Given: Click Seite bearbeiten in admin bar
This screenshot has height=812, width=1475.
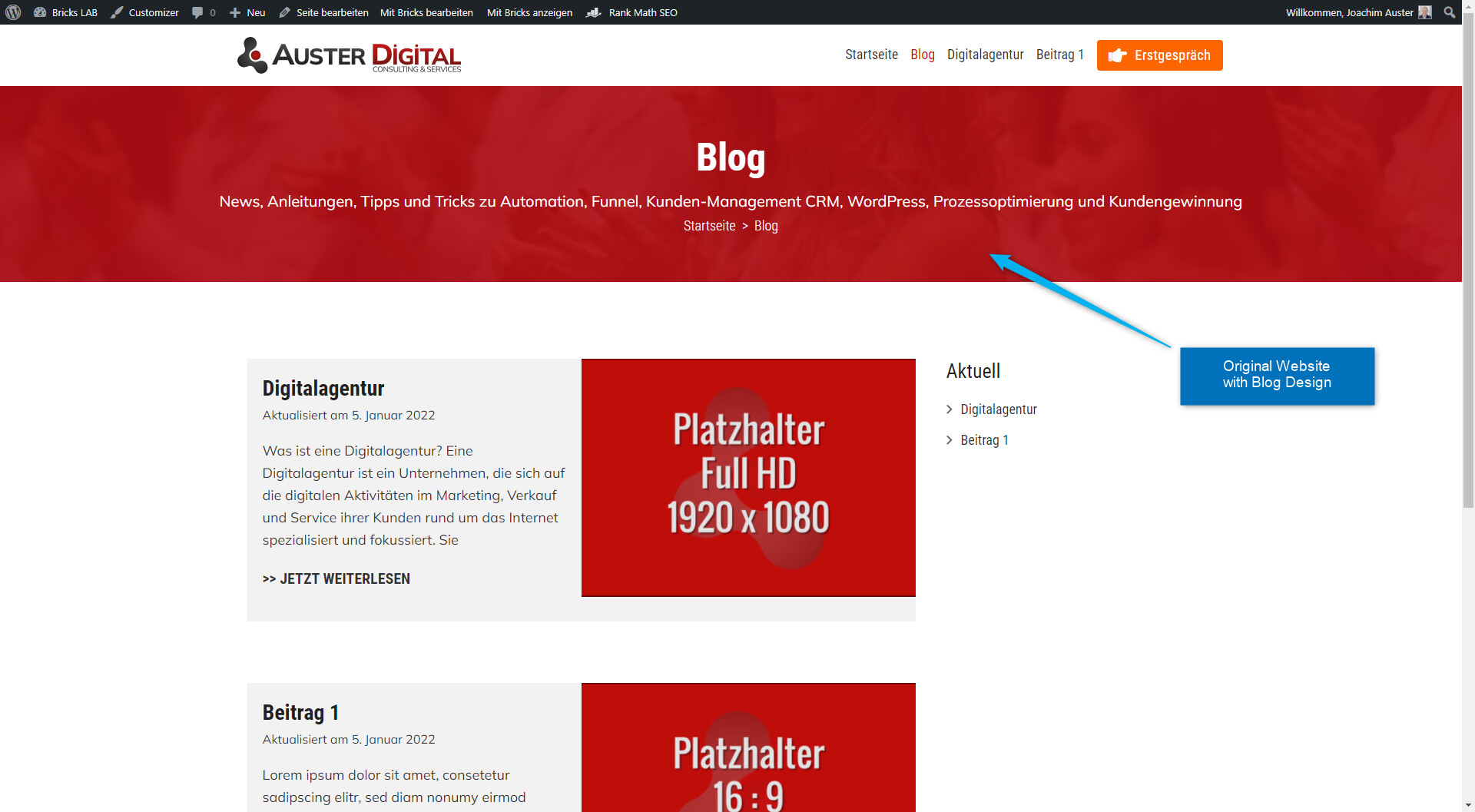Looking at the screenshot, I should (323, 12).
